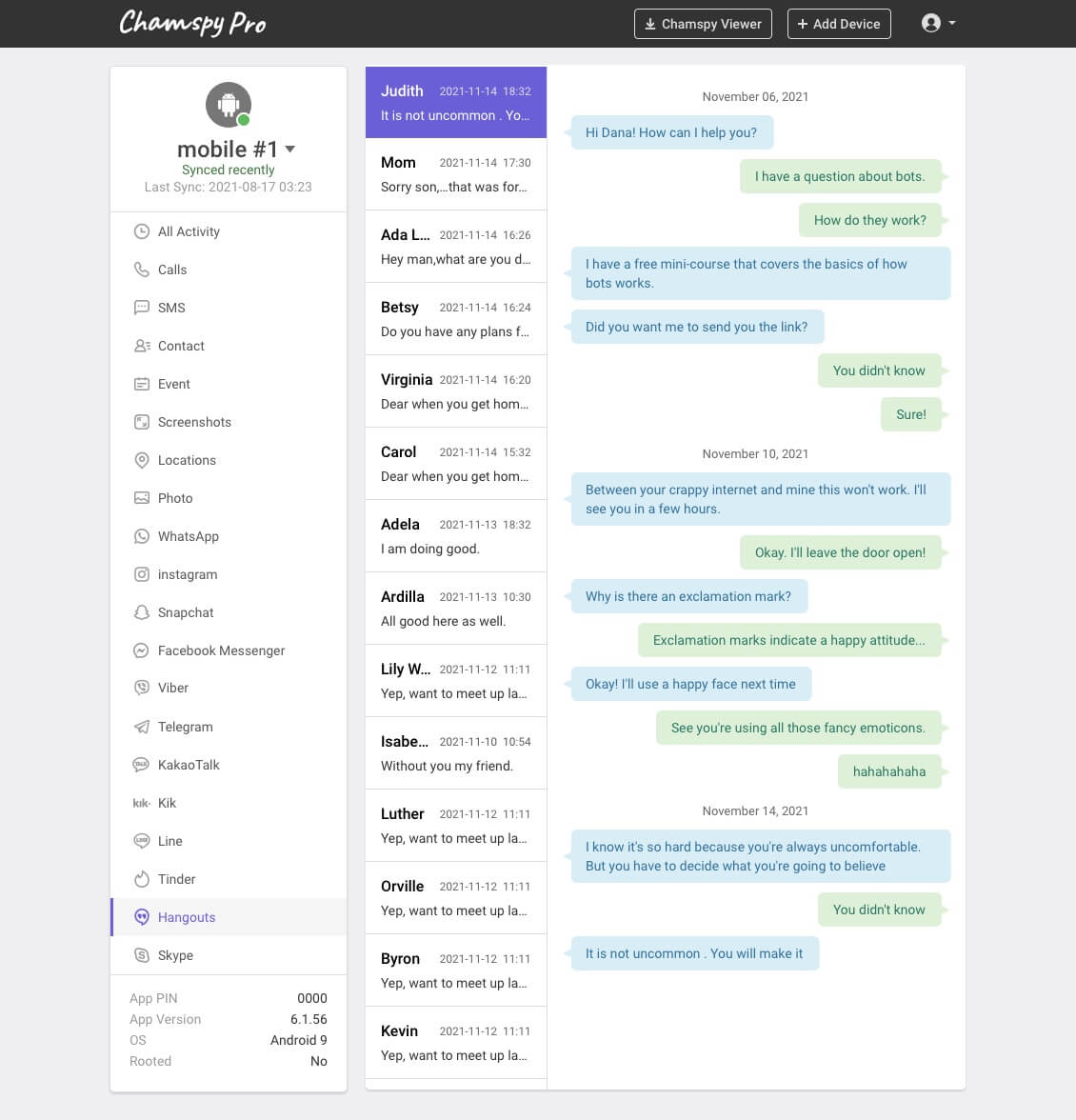Click the Tinder flame icon
This screenshot has height=1120, width=1076.
(141, 878)
